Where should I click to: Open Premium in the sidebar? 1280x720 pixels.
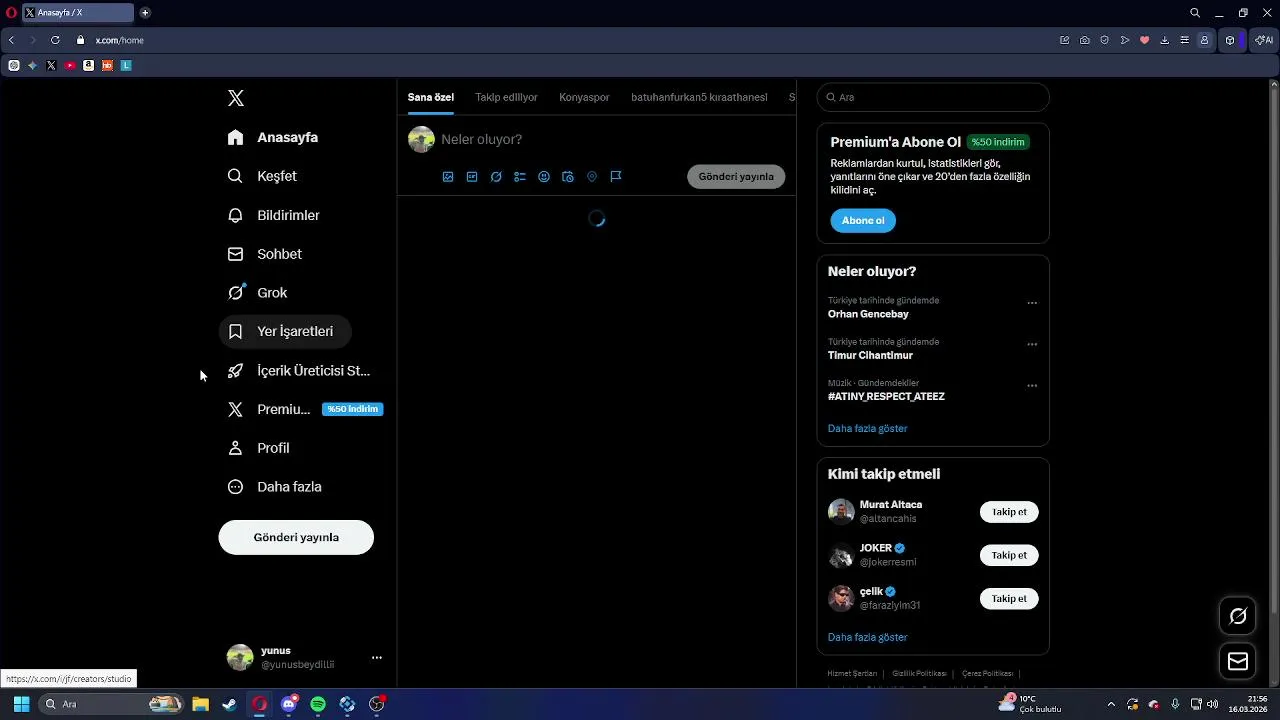pyautogui.click(x=305, y=409)
